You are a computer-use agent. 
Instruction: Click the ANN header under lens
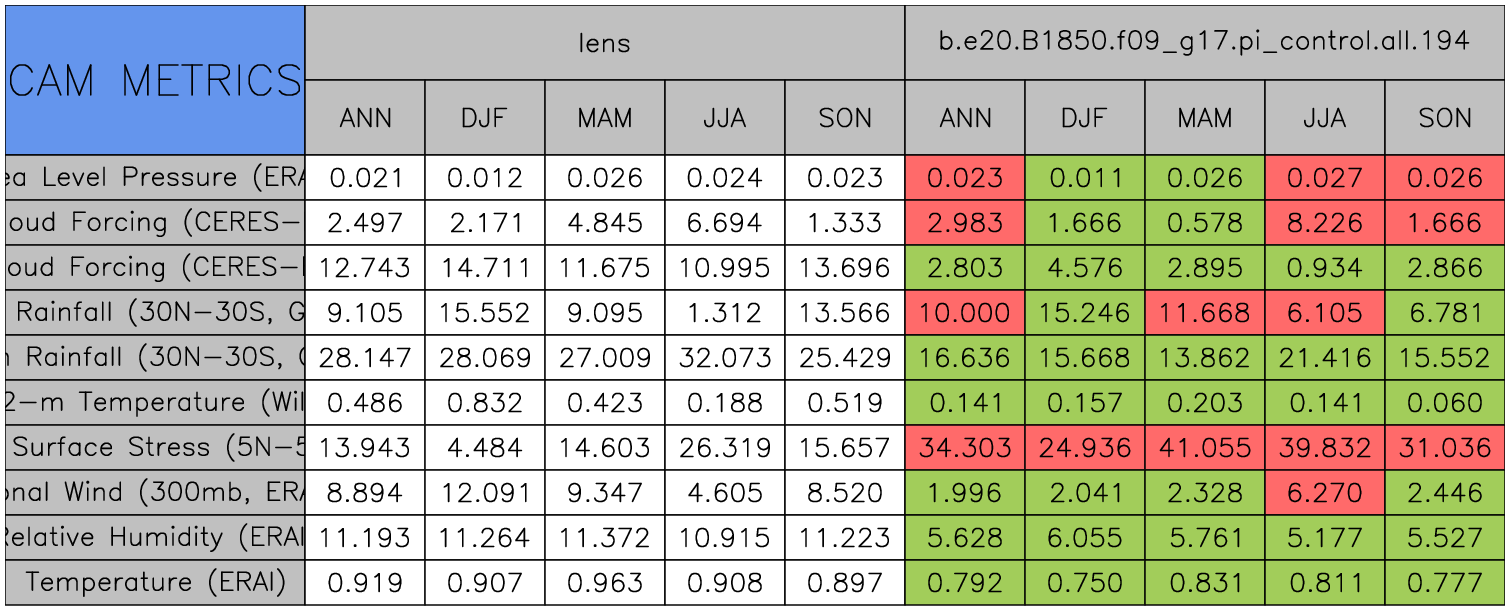pyautogui.click(x=365, y=118)
